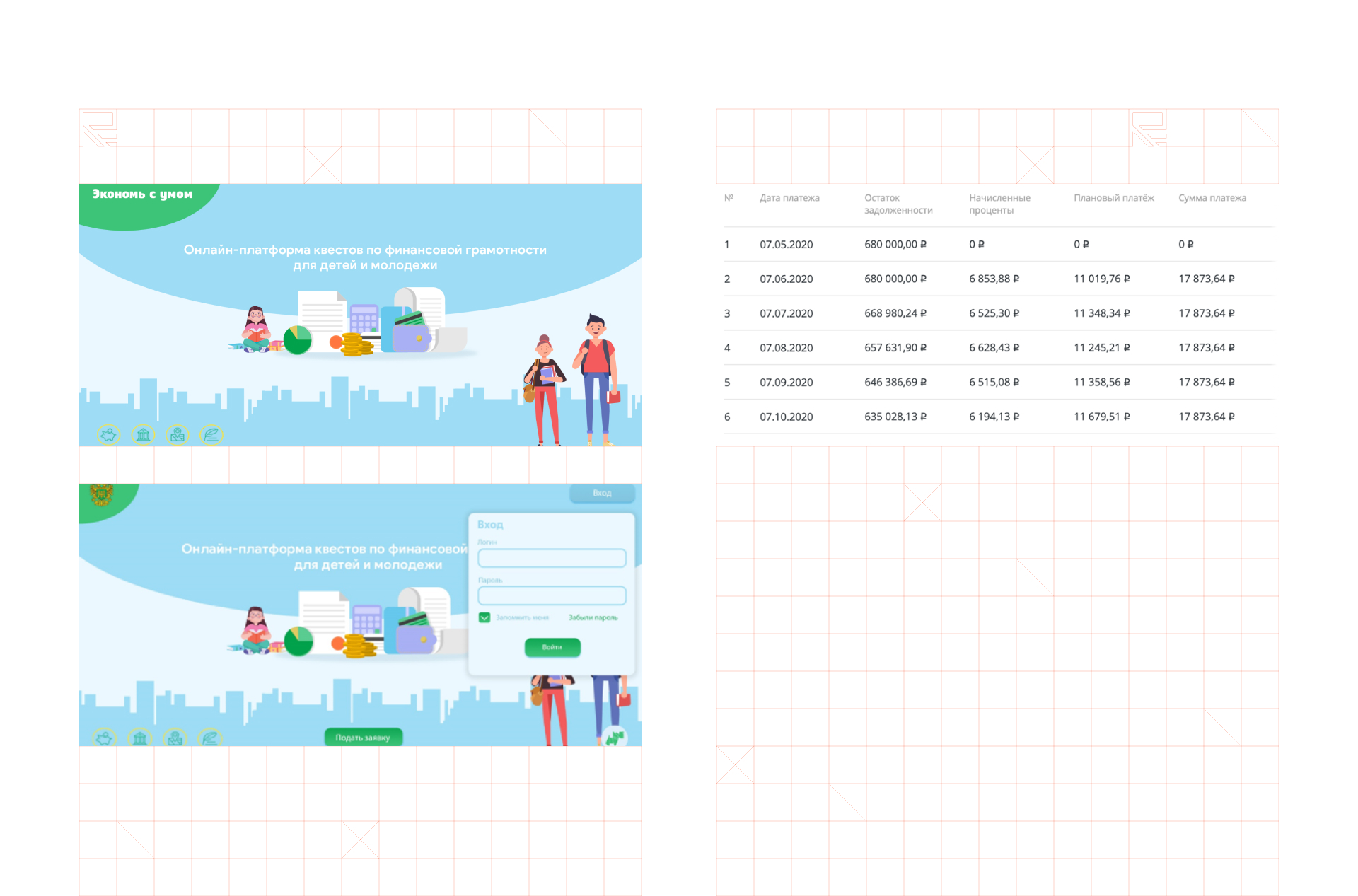Open the 'Забыли пароль' link
The height and width of the screenshot is (896, 1358).
point(593,617)
